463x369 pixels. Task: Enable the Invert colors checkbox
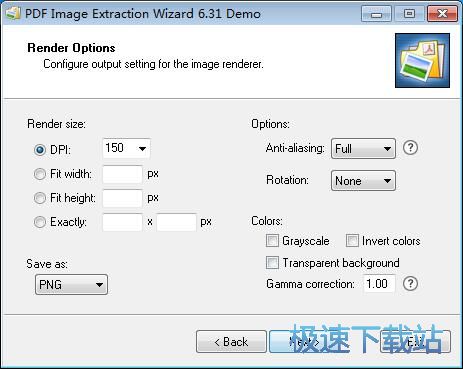point(352,240)
